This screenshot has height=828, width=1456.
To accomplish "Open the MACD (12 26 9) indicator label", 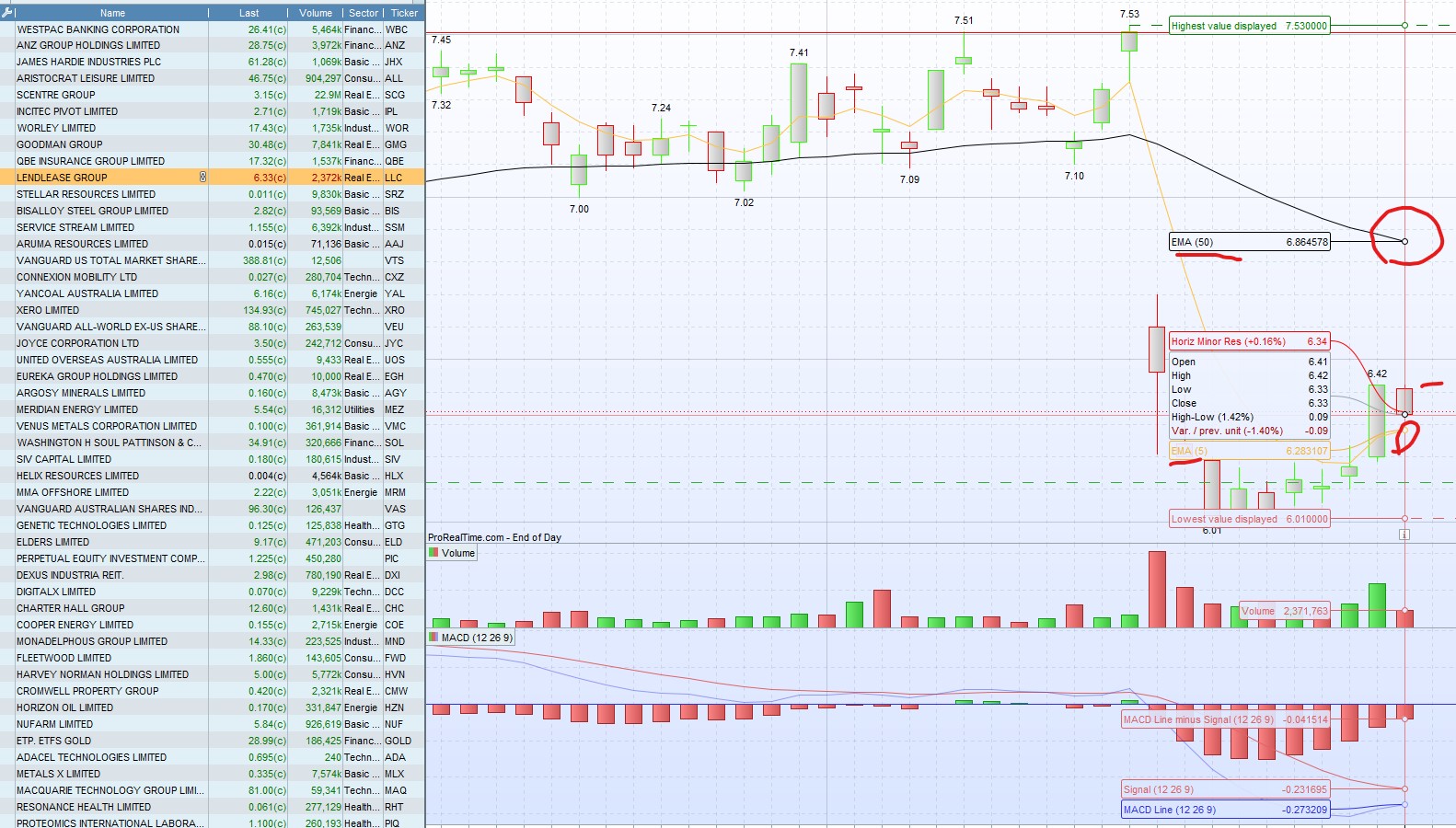I will pos(470,638).
